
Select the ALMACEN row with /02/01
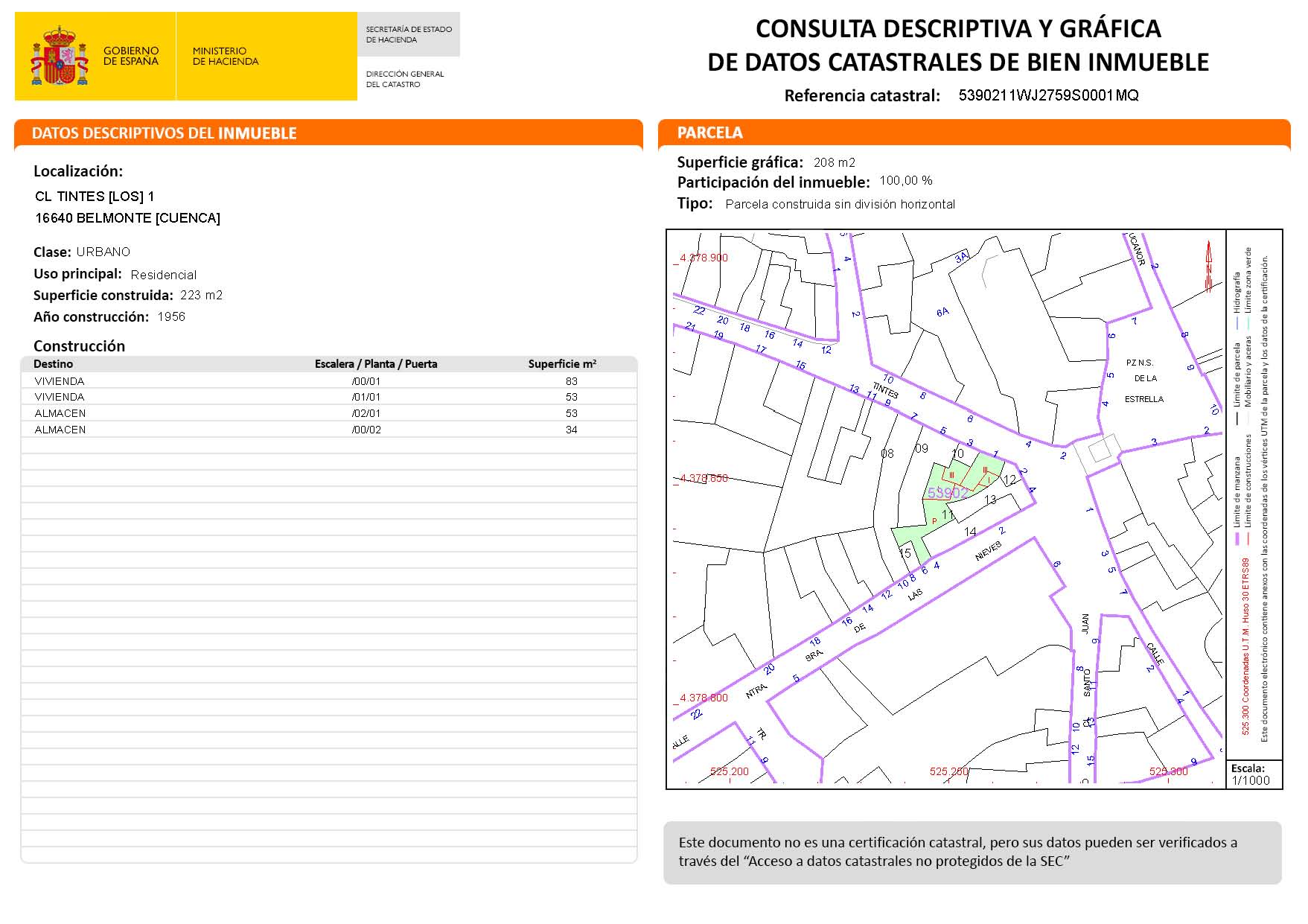coord(328,413)
